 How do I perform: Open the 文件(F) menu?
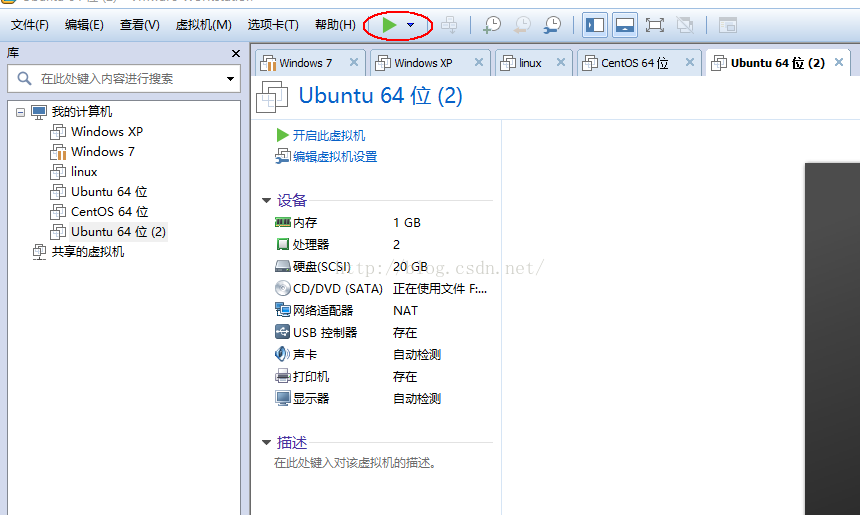30,25
